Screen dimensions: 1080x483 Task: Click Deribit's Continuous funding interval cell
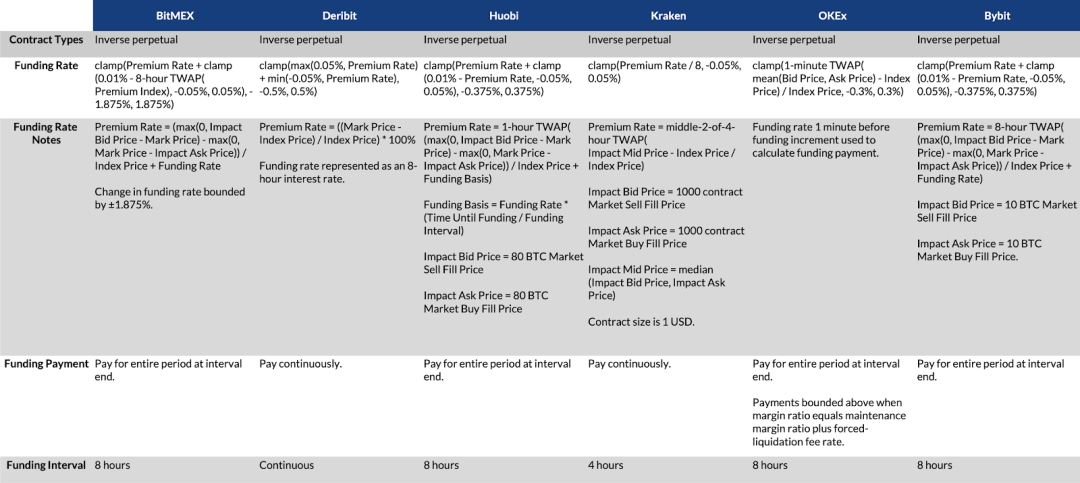(x=286, y=465)
